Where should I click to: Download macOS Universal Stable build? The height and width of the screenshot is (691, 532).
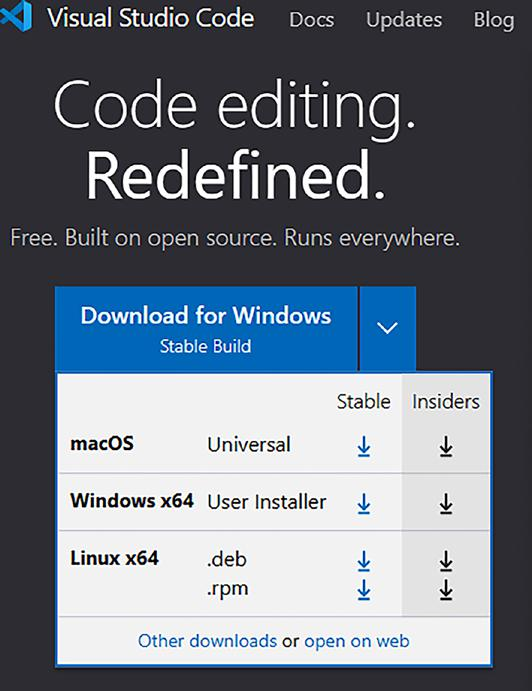click(x=364, y=446)
